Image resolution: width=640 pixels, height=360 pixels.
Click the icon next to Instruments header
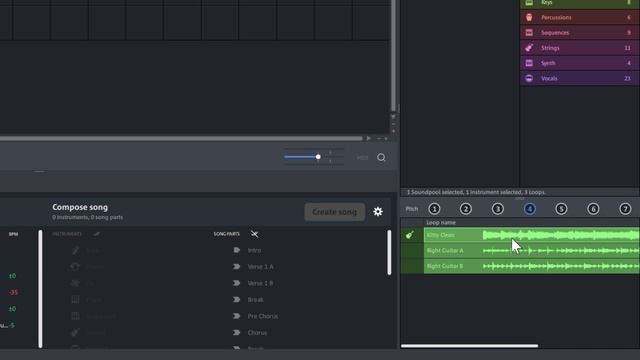click(x=96, y=234)
